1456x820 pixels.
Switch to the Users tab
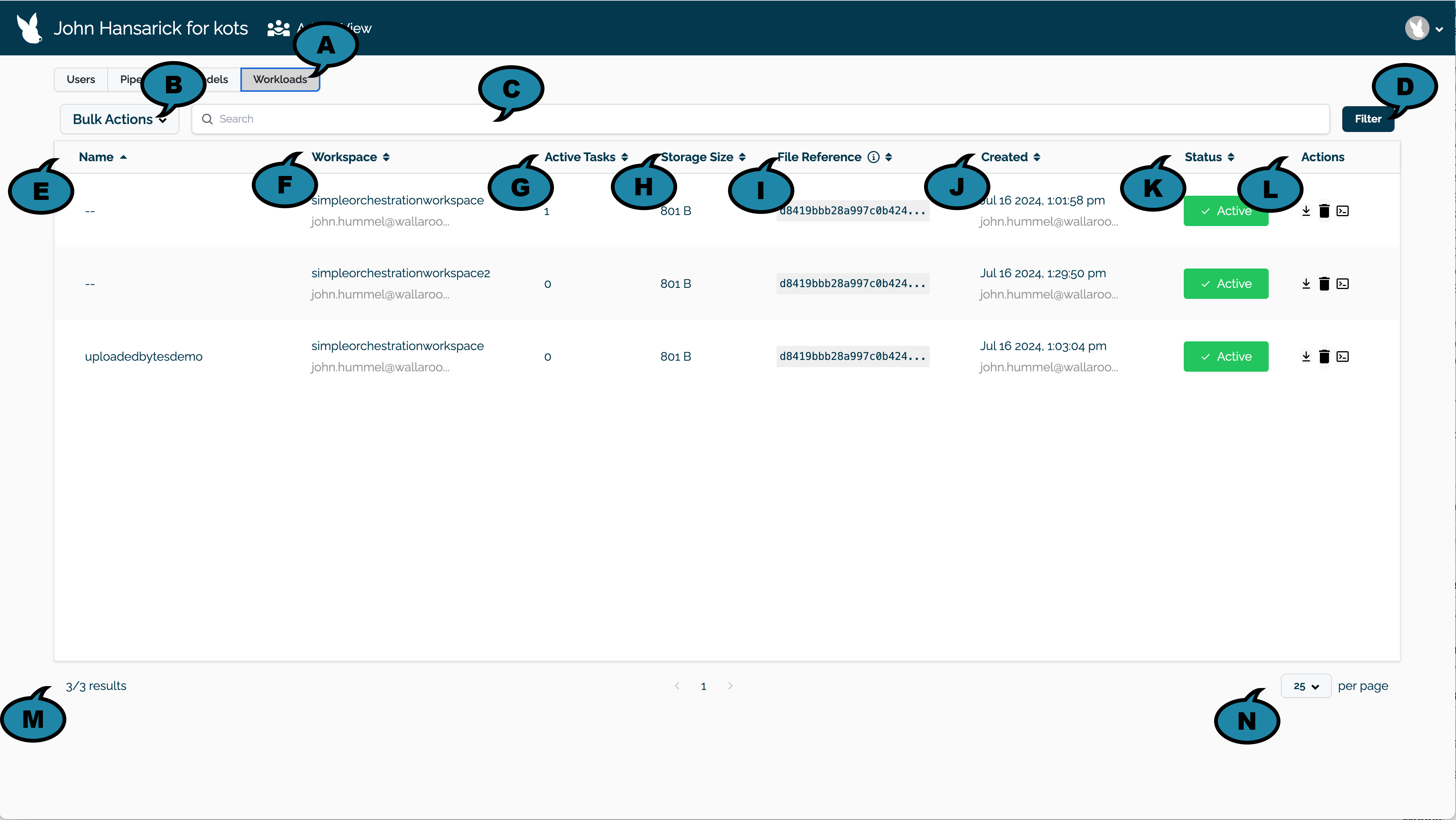pyautogui.click(x=81, y=79)
